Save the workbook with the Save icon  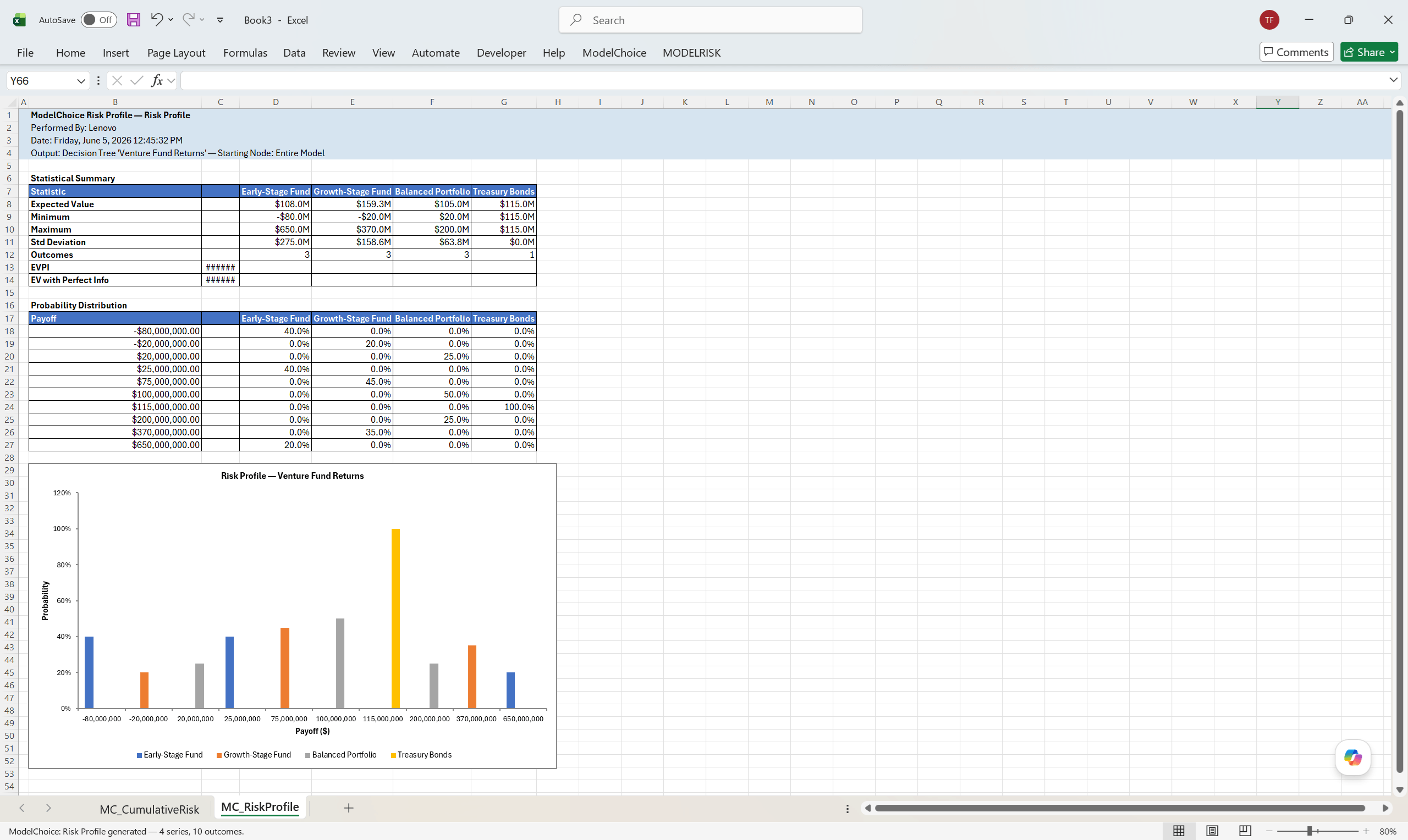[134, 20]
